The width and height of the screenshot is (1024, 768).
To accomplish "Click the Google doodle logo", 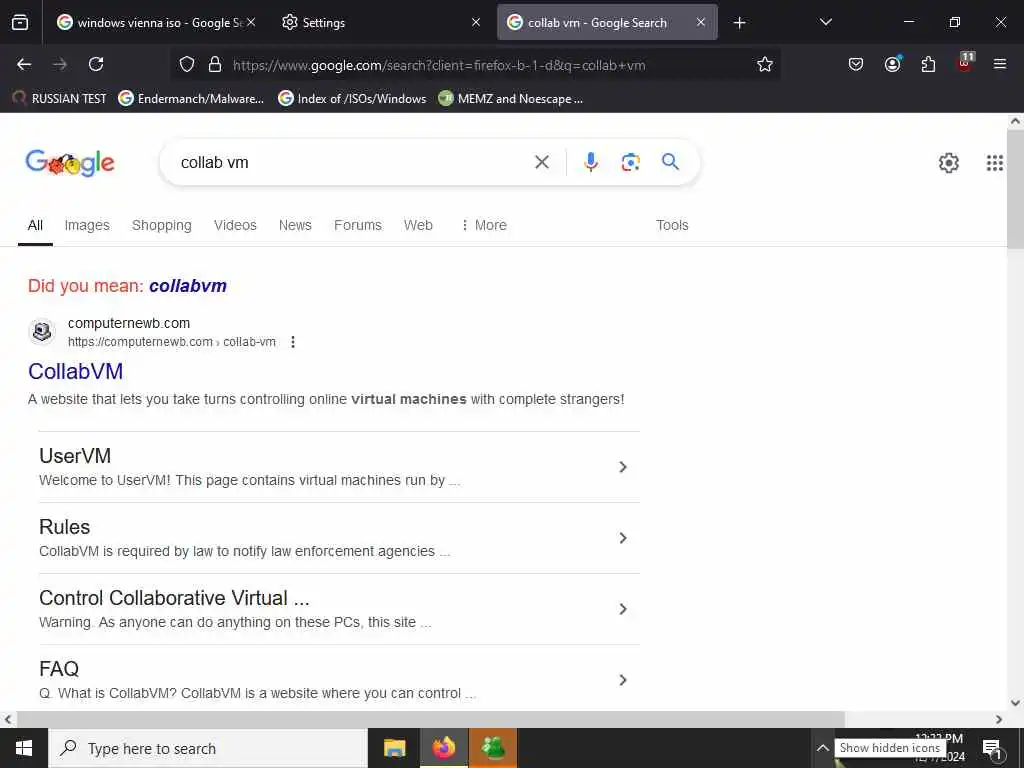I will tap(70, 163).
